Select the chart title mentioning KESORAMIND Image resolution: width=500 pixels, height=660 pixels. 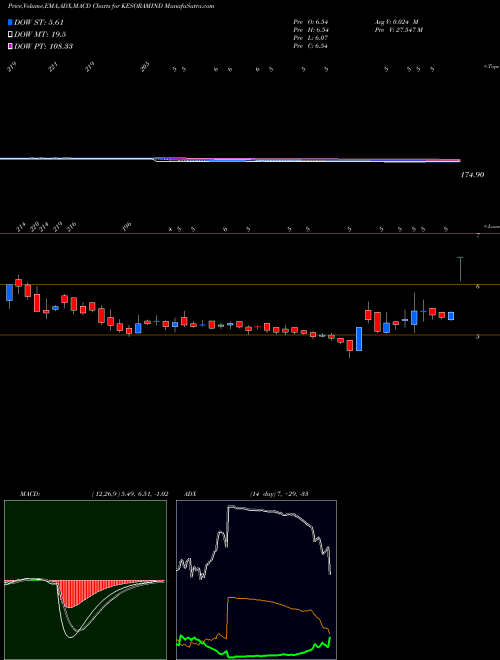tap(111, 6)
